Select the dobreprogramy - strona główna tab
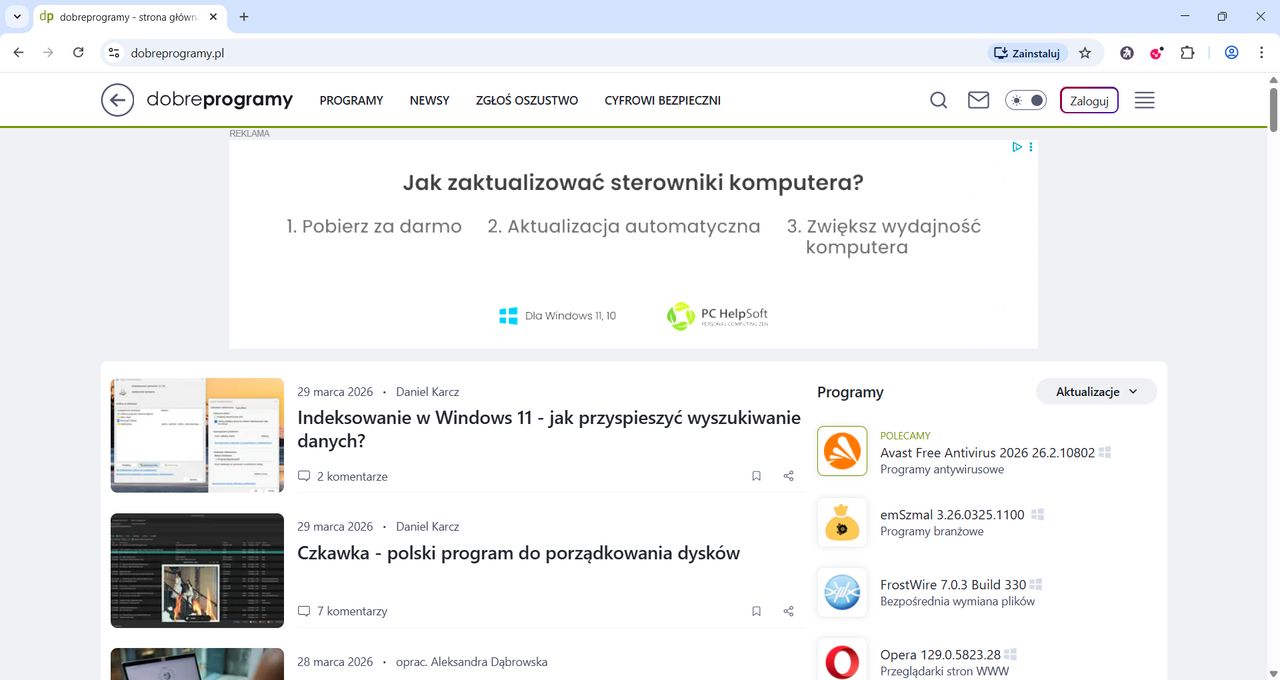 [129, 17]
